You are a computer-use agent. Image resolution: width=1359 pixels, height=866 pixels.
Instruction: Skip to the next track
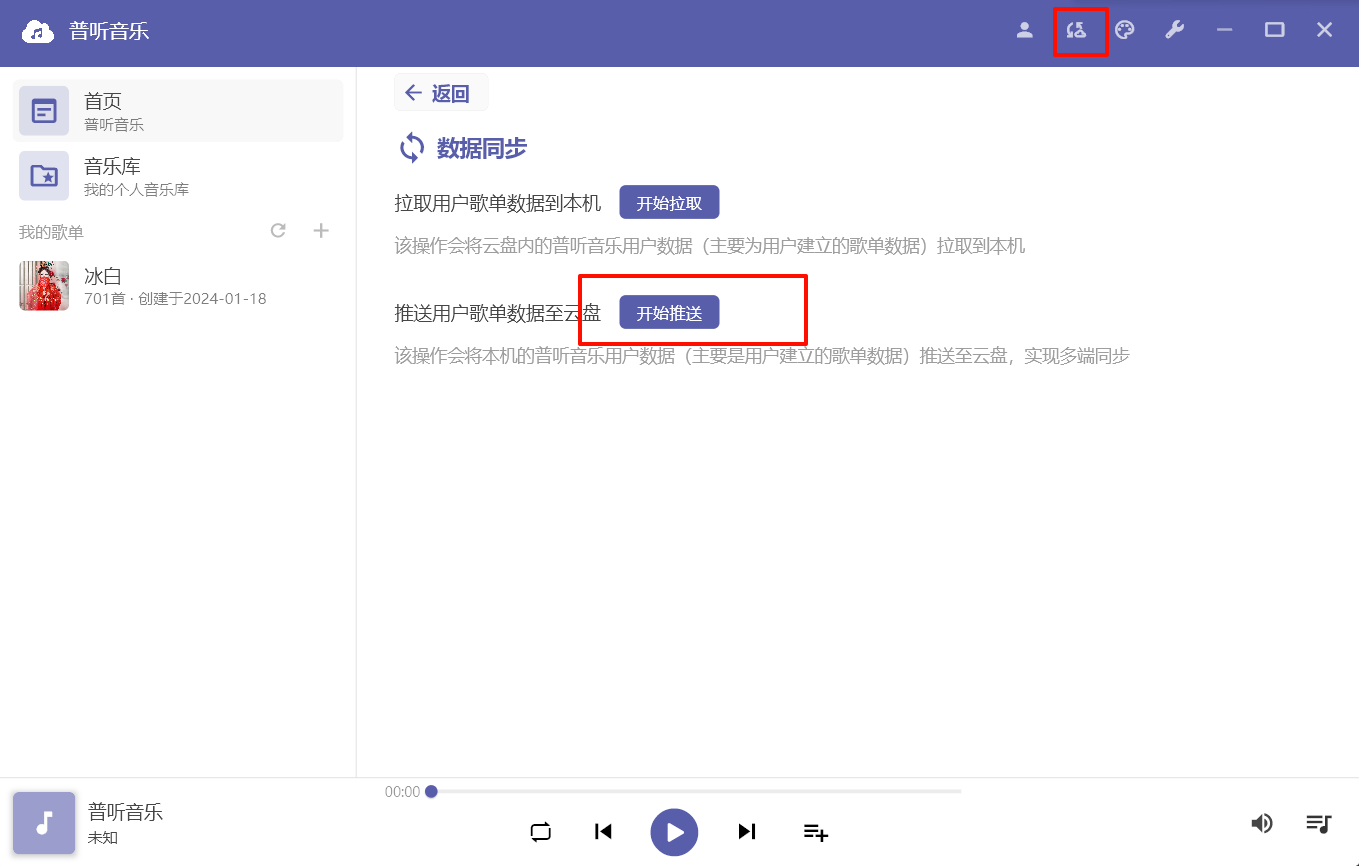coord(746,832)
